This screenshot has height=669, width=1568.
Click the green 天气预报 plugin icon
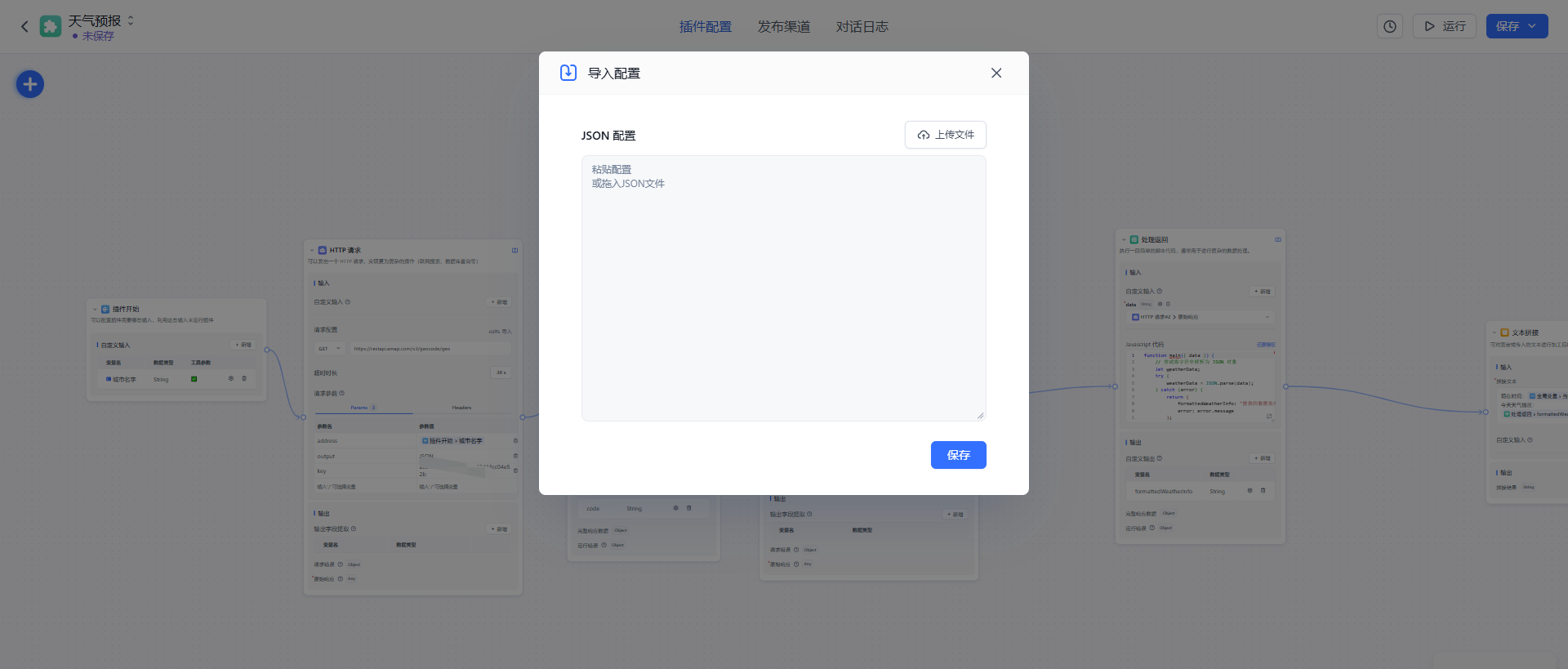pyautogui.click(x=51, y=26)
